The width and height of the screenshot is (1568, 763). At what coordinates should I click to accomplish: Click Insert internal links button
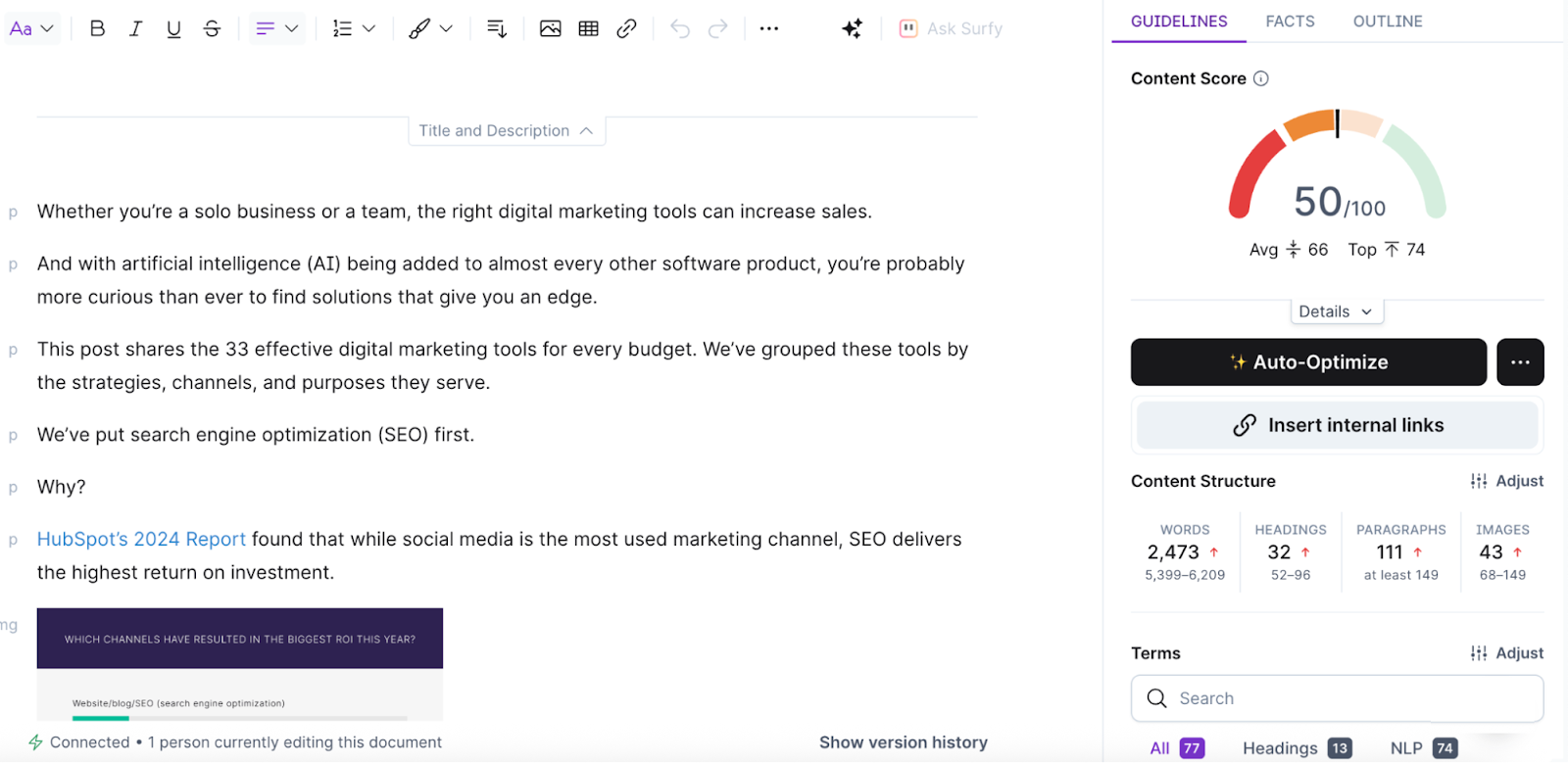pyautogui.click(x=1338, y=425)
